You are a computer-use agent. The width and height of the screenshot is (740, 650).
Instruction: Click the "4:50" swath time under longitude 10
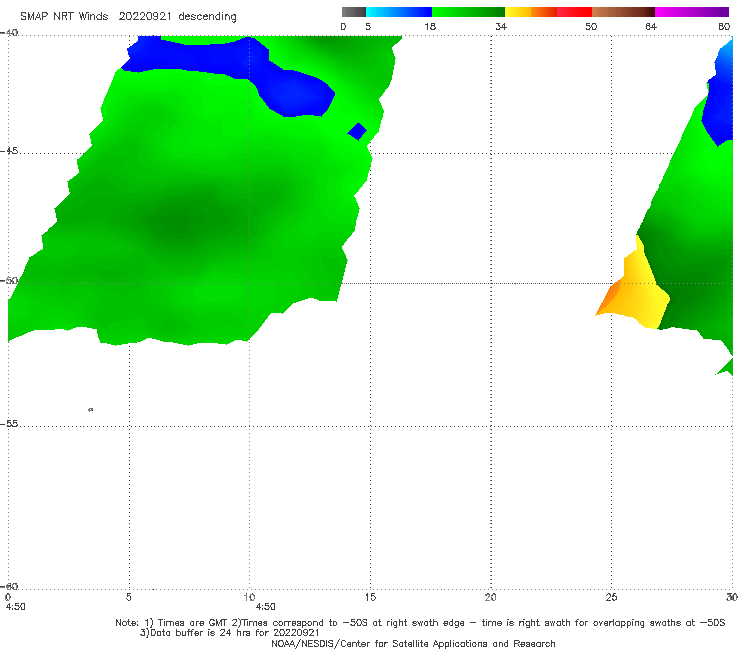265,607
